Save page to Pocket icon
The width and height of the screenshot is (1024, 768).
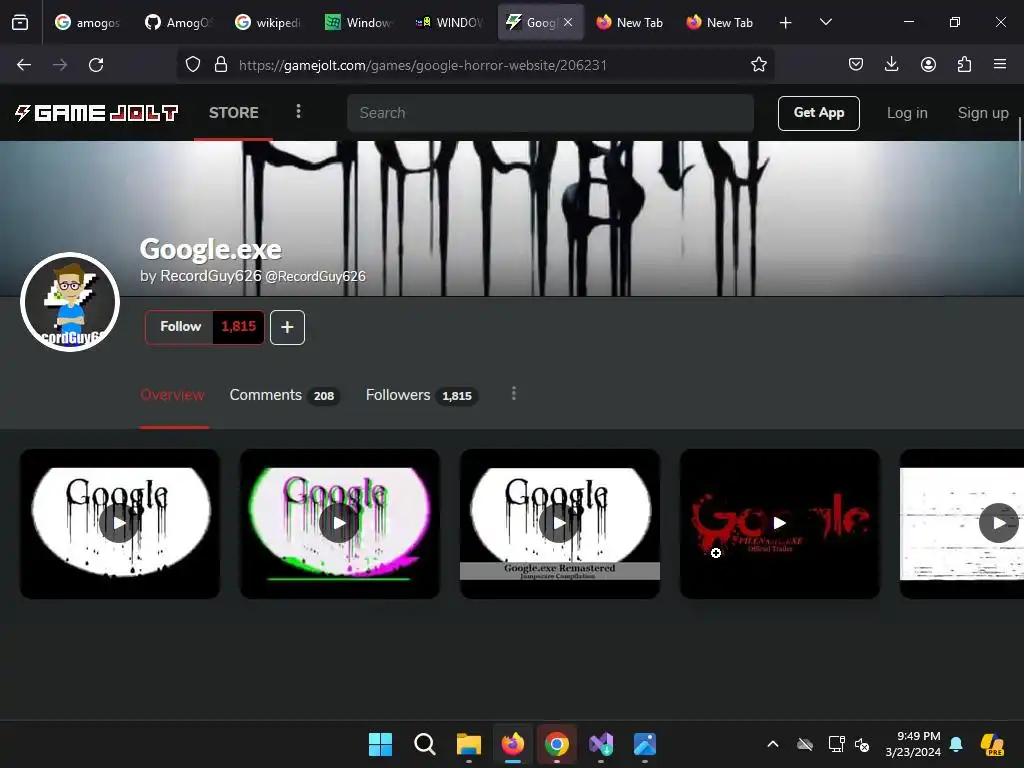point(856,65)
